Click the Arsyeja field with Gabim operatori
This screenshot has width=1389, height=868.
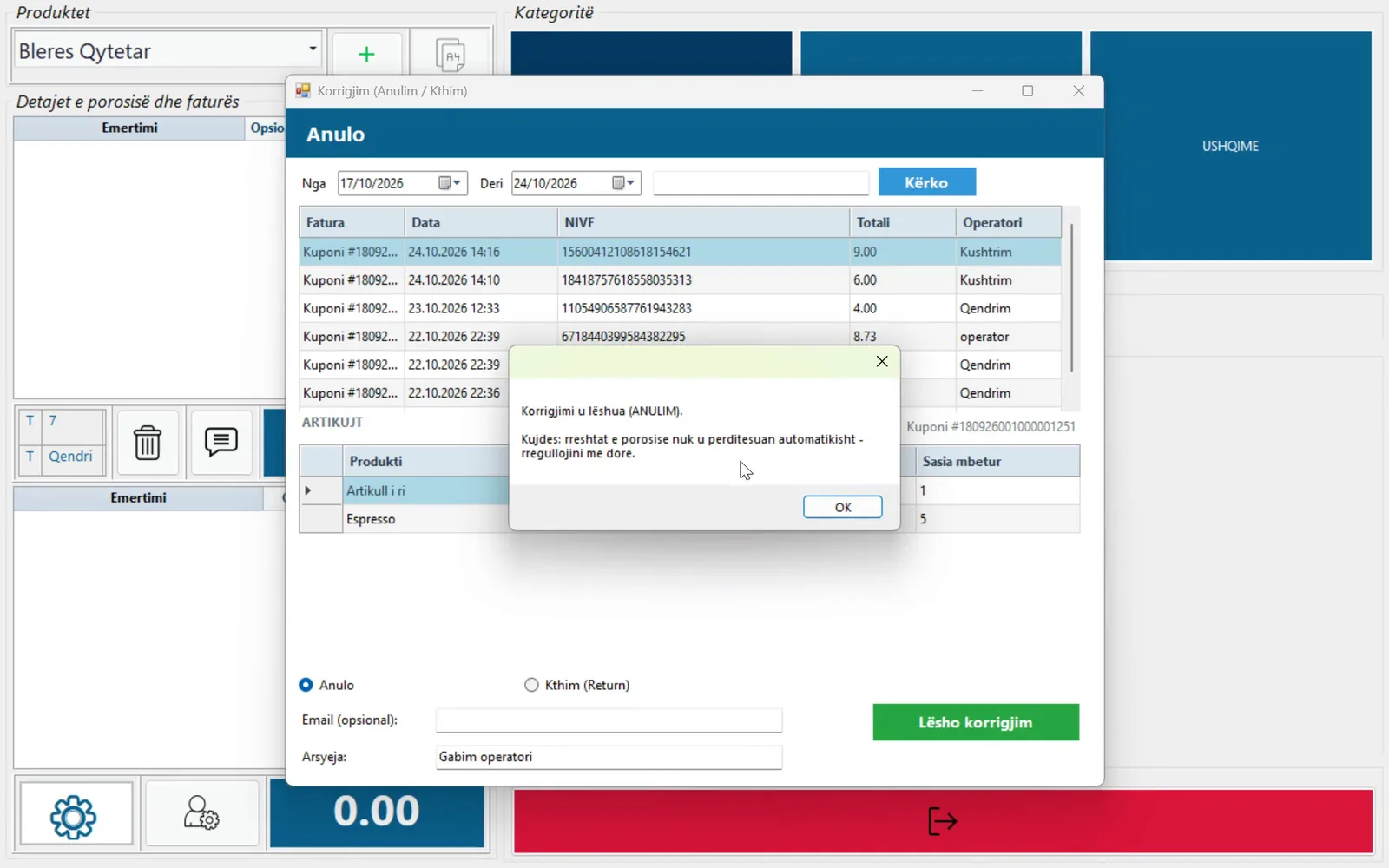(609, 757)
